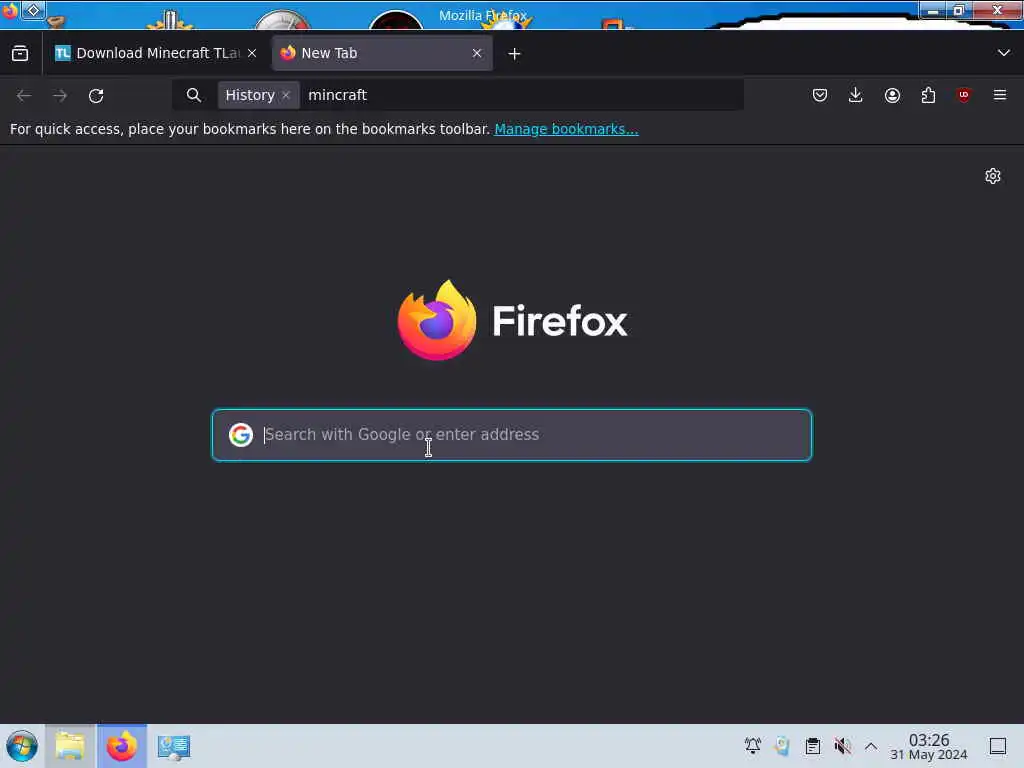The width and height of the screenshot is (1024, 768).
Task: Go forward one page
Action: 60,96
